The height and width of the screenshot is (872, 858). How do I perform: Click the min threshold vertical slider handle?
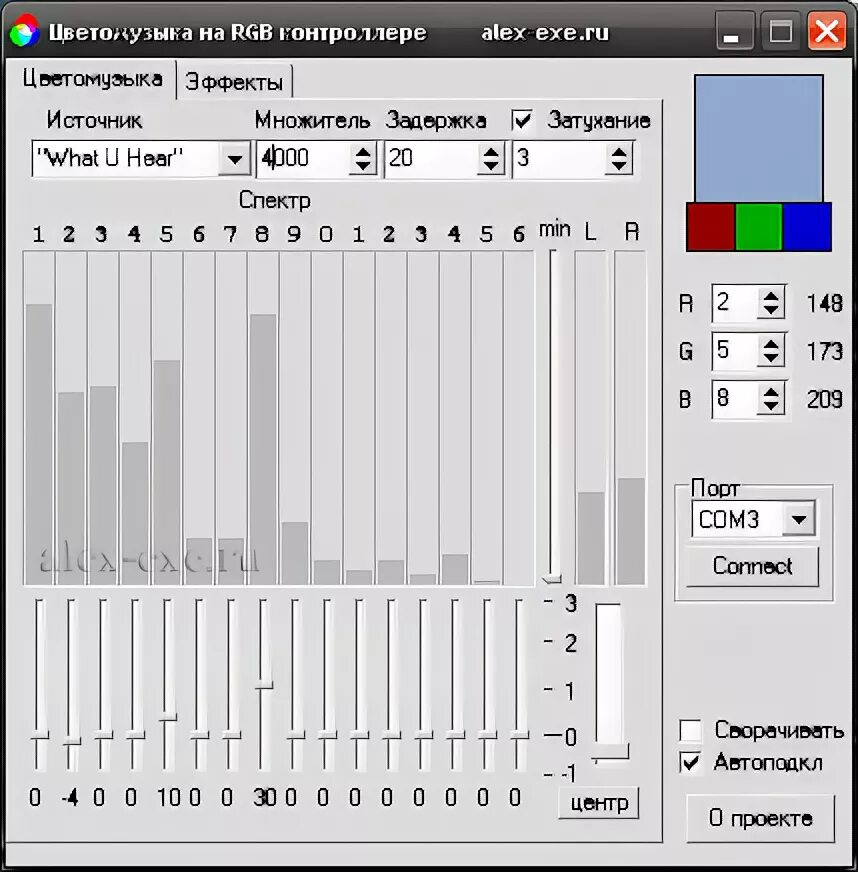tap(552, 579)
